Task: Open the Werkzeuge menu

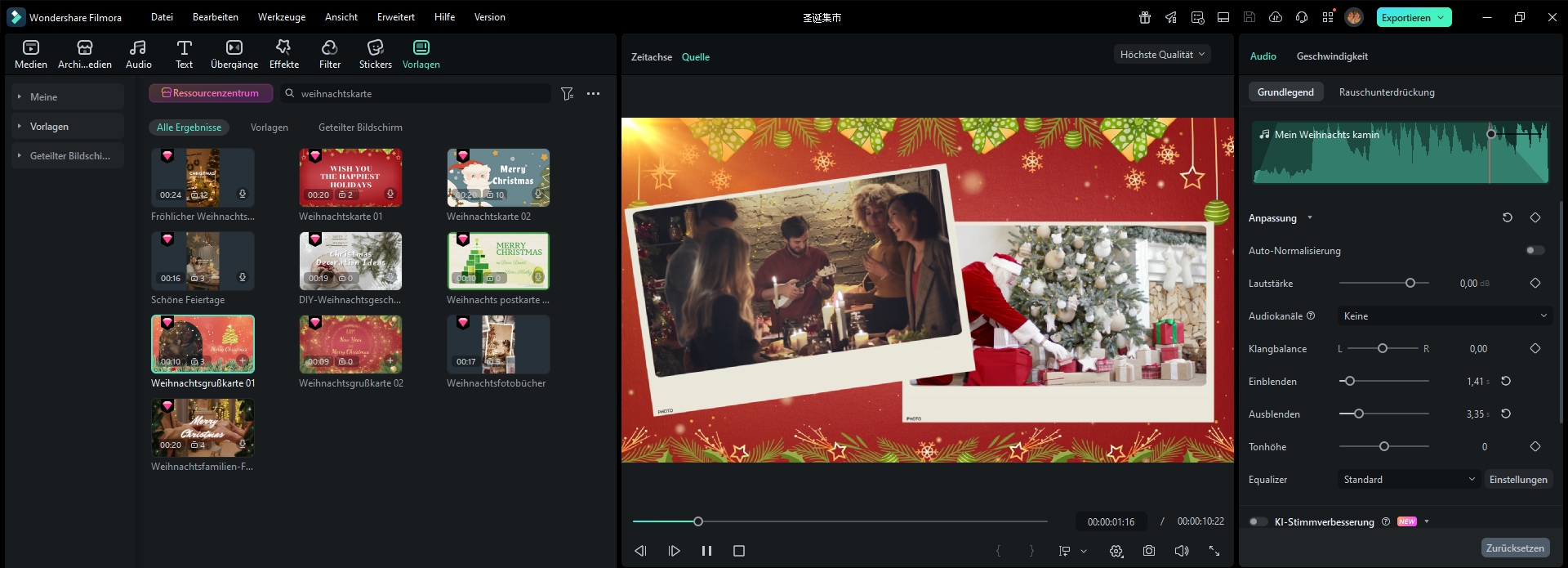Action: 282,17
